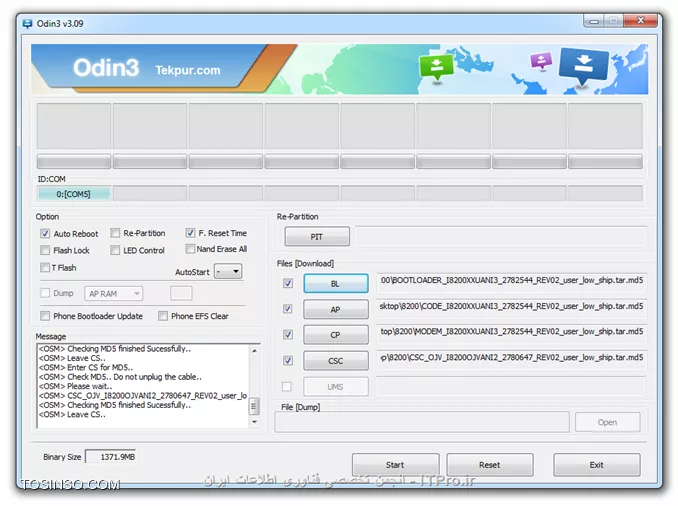Check Phone EFS Clear option
Image resolution: width=678 pixels, height=506 pixels.
pos(163,316)
